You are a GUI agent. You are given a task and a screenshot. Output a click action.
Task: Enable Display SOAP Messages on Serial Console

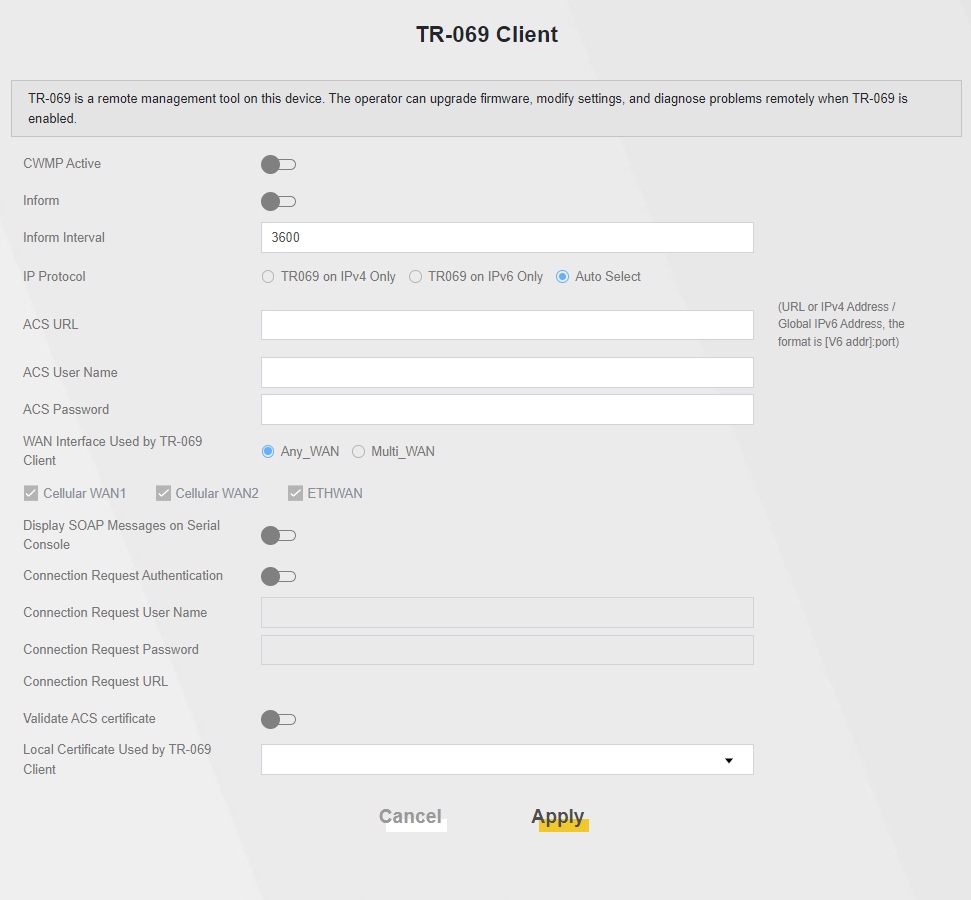coord(278,536)
